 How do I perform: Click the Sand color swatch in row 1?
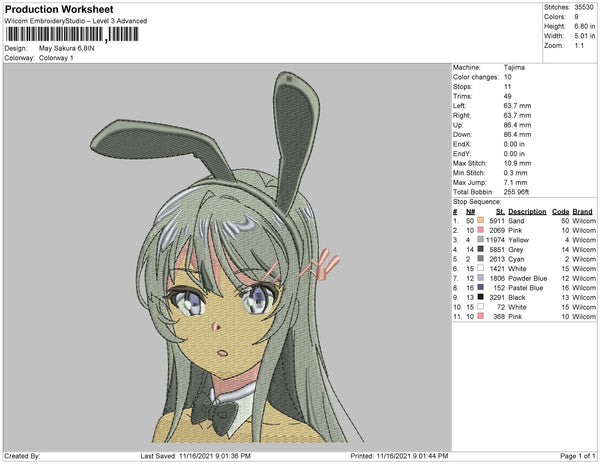(x=481, y=220)
